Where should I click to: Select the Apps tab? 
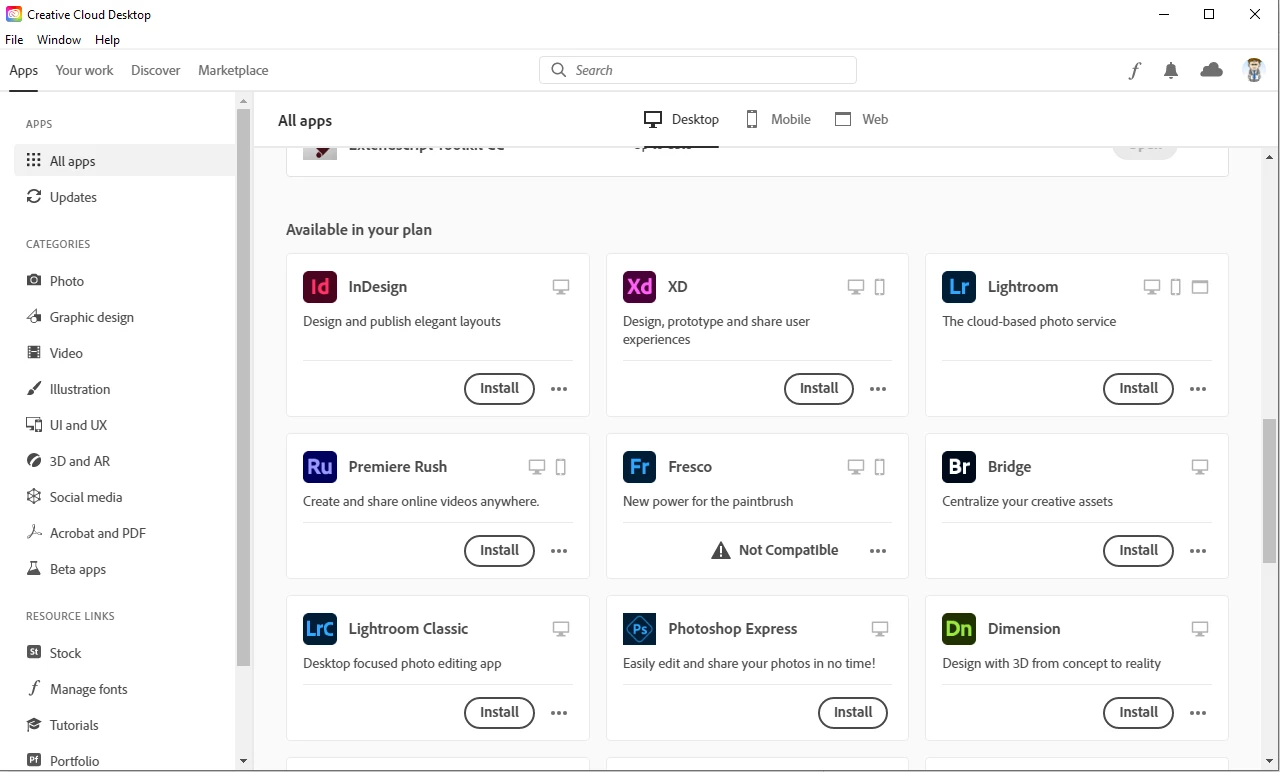[x=24, y=70]
